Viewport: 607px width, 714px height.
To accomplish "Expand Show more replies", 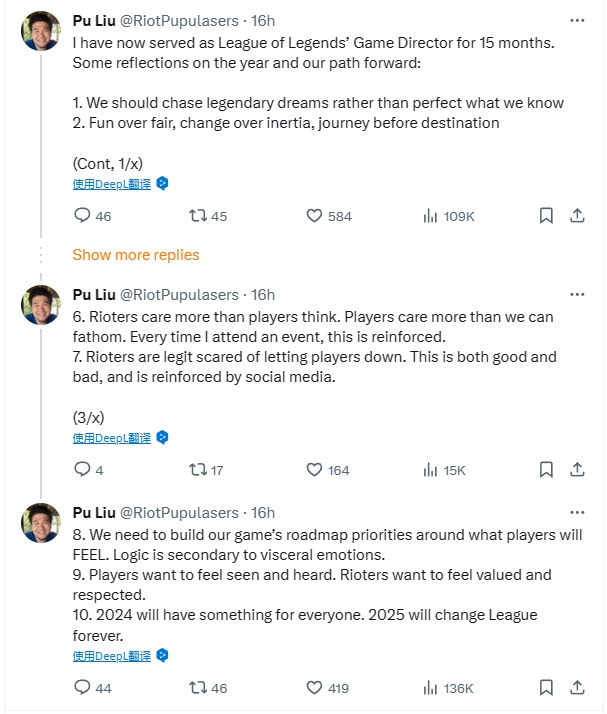I will click(x=136, y=255).
